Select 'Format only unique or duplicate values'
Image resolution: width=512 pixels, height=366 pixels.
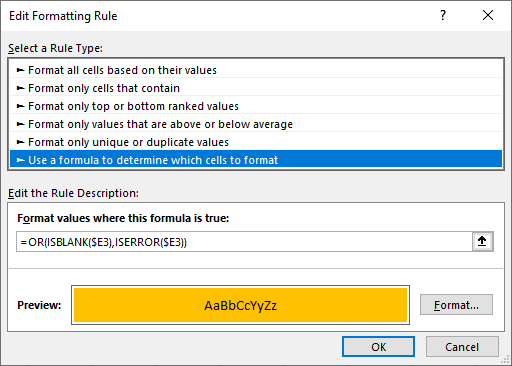tap(256, 142)
